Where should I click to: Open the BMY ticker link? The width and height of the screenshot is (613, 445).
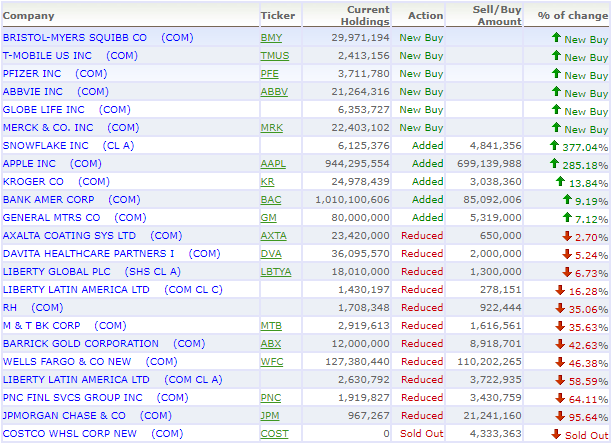click(x=271, y=38)
